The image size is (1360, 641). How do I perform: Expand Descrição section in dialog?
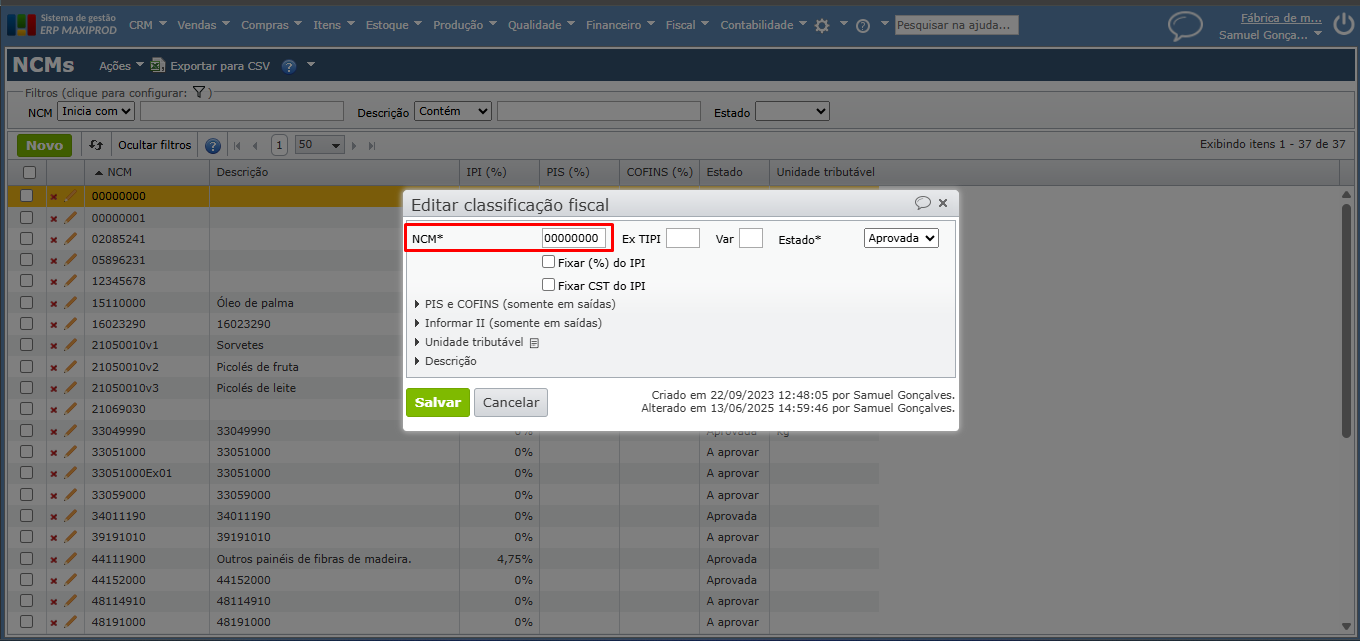445,361
